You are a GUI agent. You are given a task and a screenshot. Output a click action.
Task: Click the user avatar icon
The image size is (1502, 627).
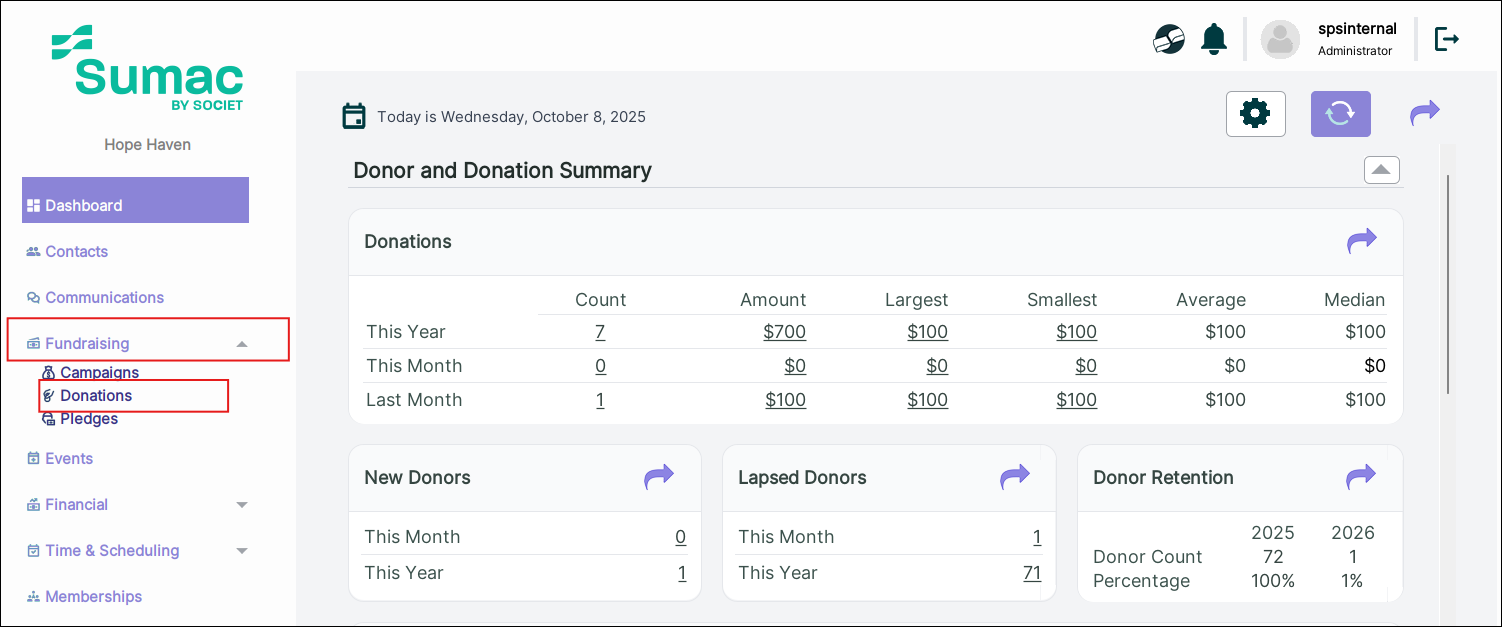pos(1280,39)
